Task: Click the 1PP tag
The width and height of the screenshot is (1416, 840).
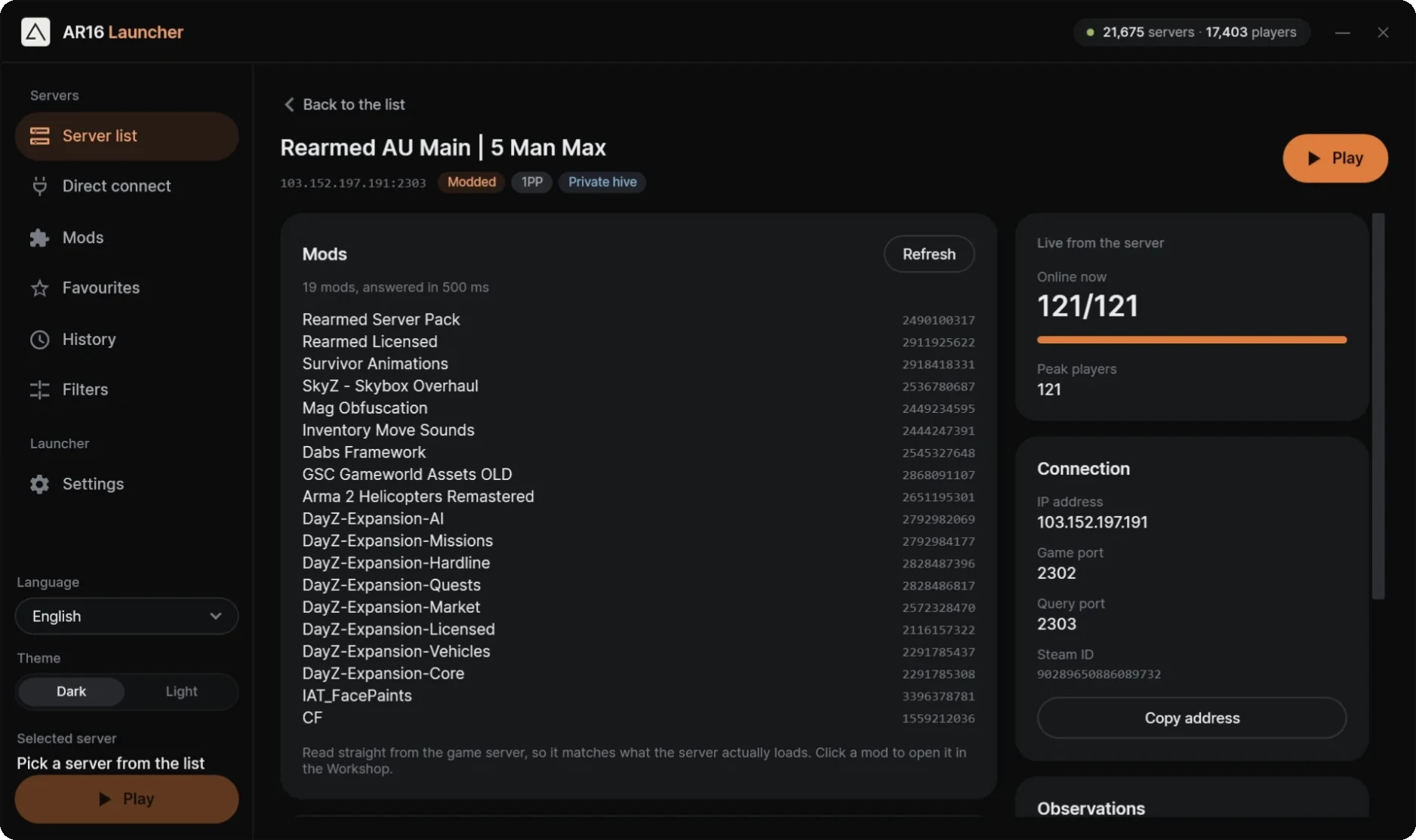Action: (532, 182)
